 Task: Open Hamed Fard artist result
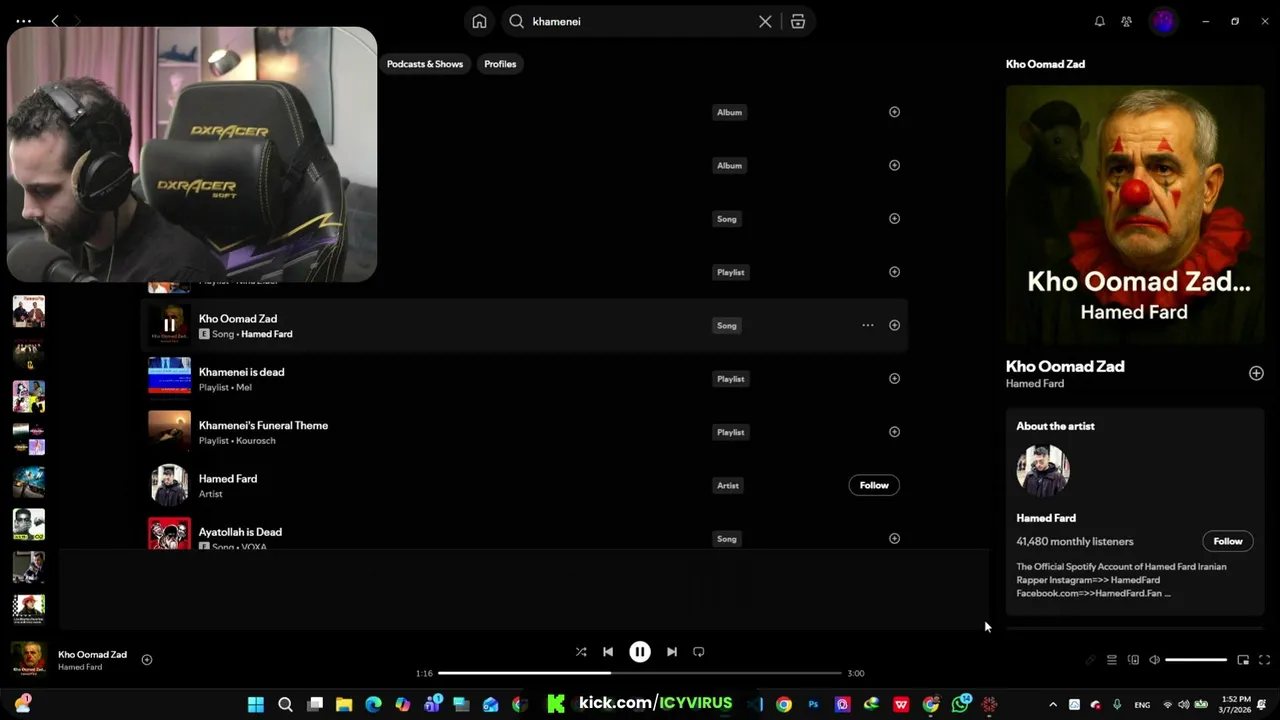[x=228, y=479]
